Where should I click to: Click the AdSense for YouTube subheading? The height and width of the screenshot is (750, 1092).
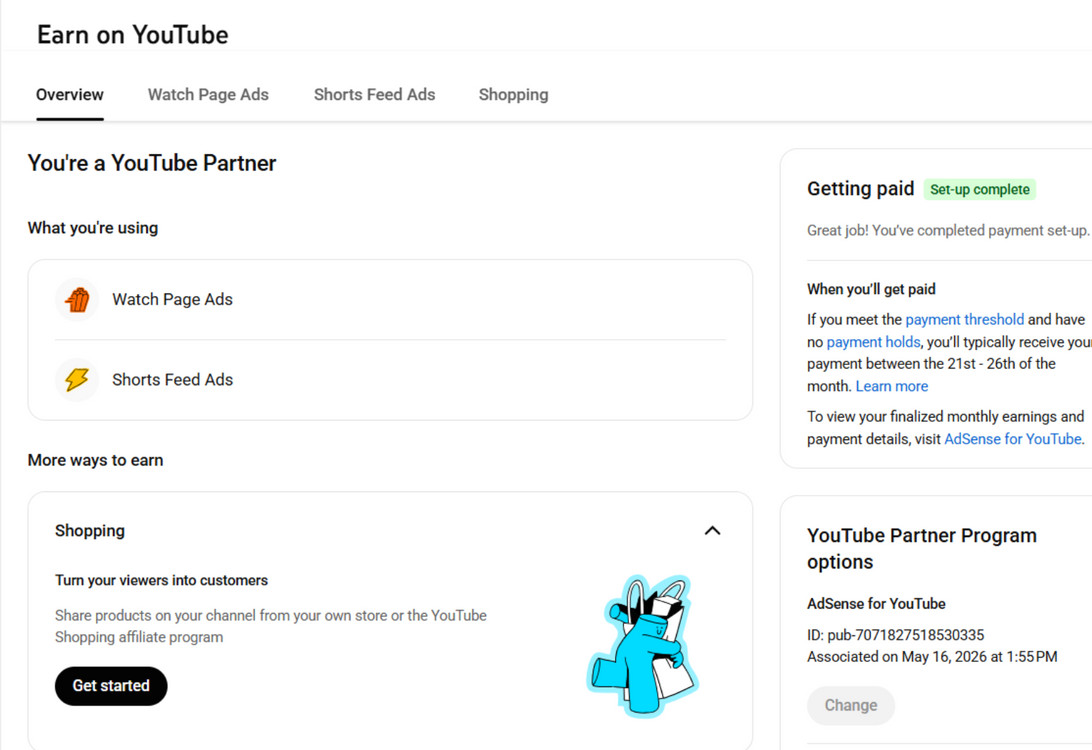pos(876,604)
